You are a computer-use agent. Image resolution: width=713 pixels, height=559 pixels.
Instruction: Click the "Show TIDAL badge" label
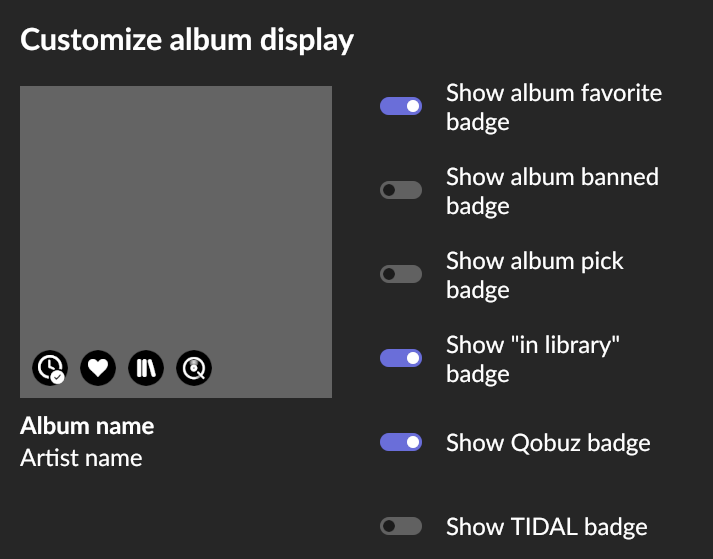point(547,527)
